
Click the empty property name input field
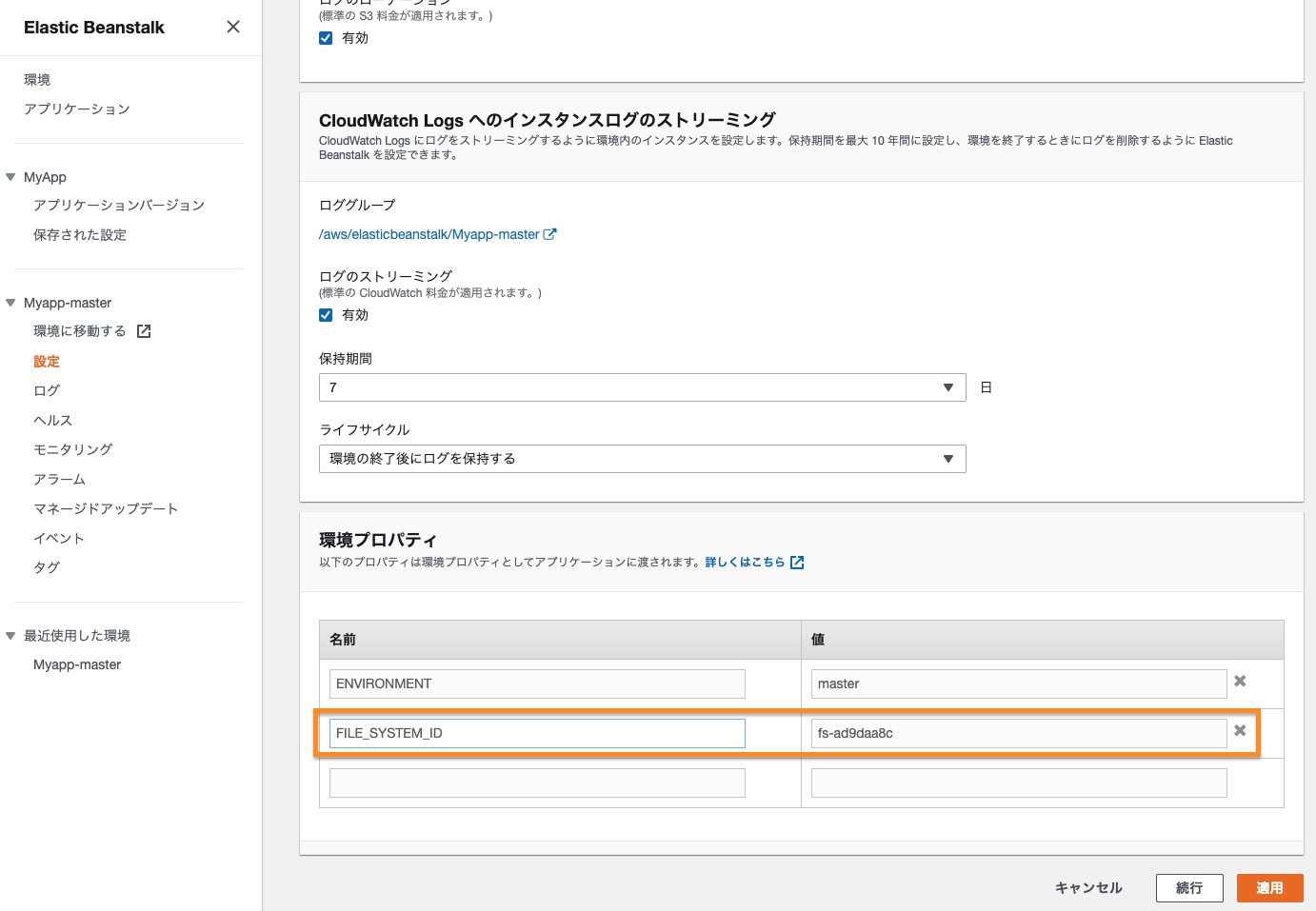coord(537,782)
